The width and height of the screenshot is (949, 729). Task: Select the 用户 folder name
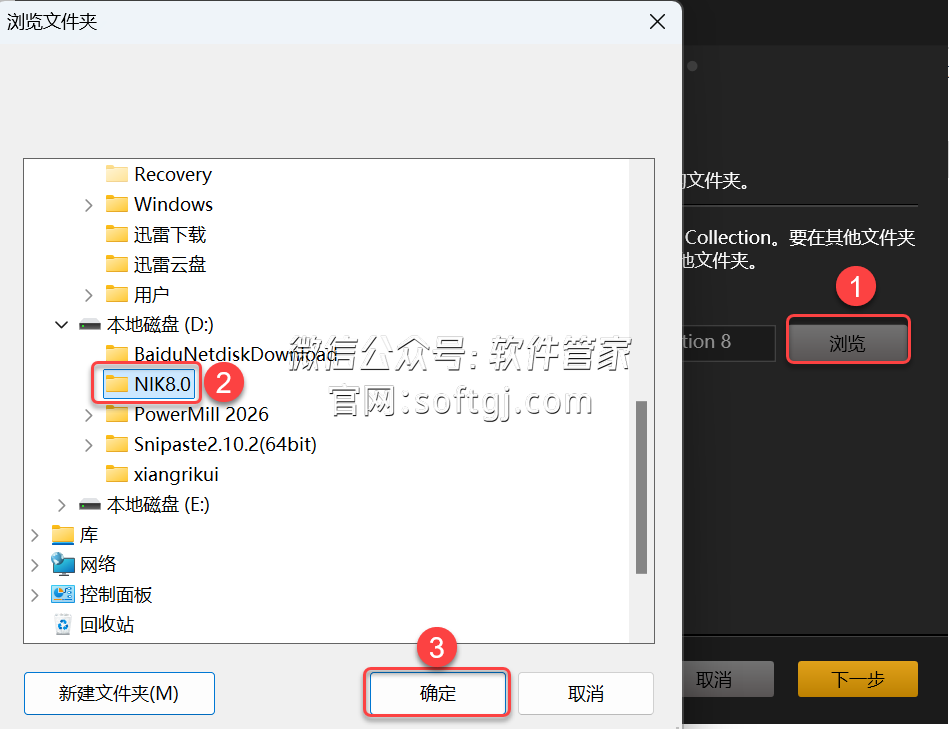tap(151, 295)
